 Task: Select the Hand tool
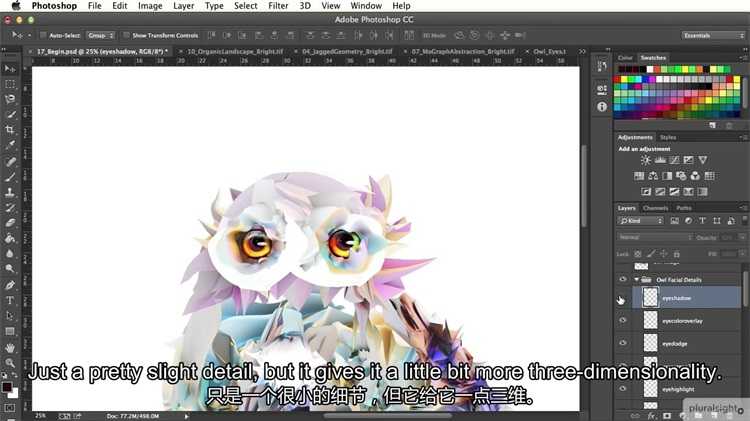(10, 347)
